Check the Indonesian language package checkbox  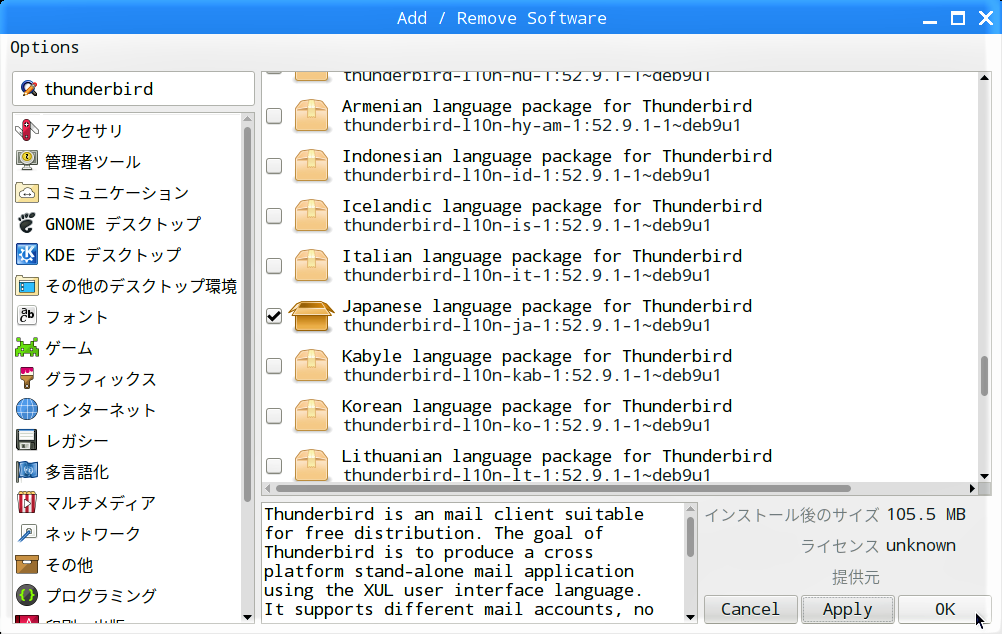[x=274, y=166]
